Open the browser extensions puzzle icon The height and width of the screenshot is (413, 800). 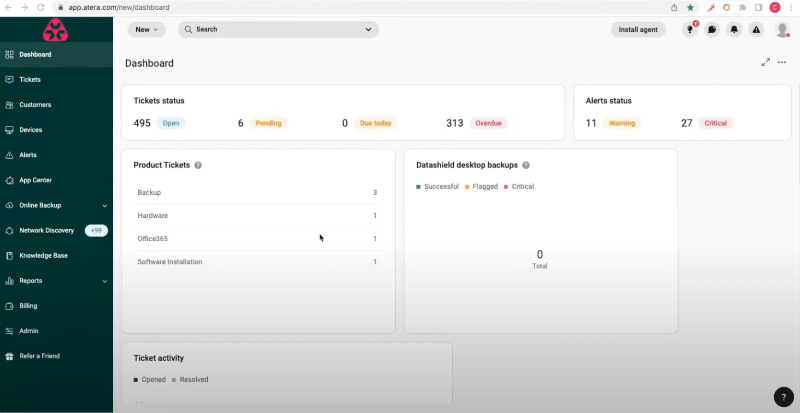742,8
